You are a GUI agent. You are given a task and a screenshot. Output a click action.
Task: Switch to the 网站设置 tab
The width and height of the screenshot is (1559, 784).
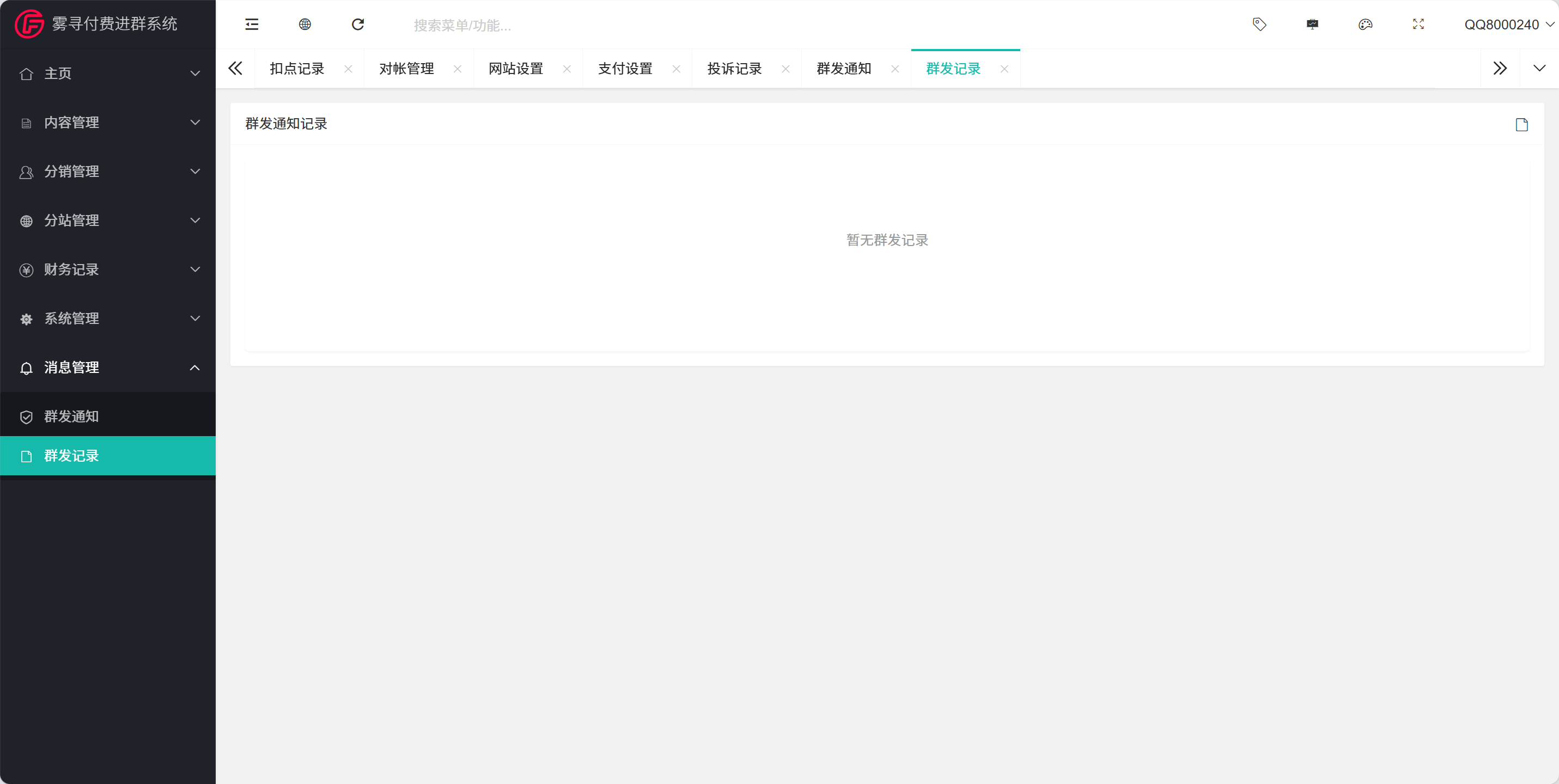pyautogui.click(x=516, y=69)
